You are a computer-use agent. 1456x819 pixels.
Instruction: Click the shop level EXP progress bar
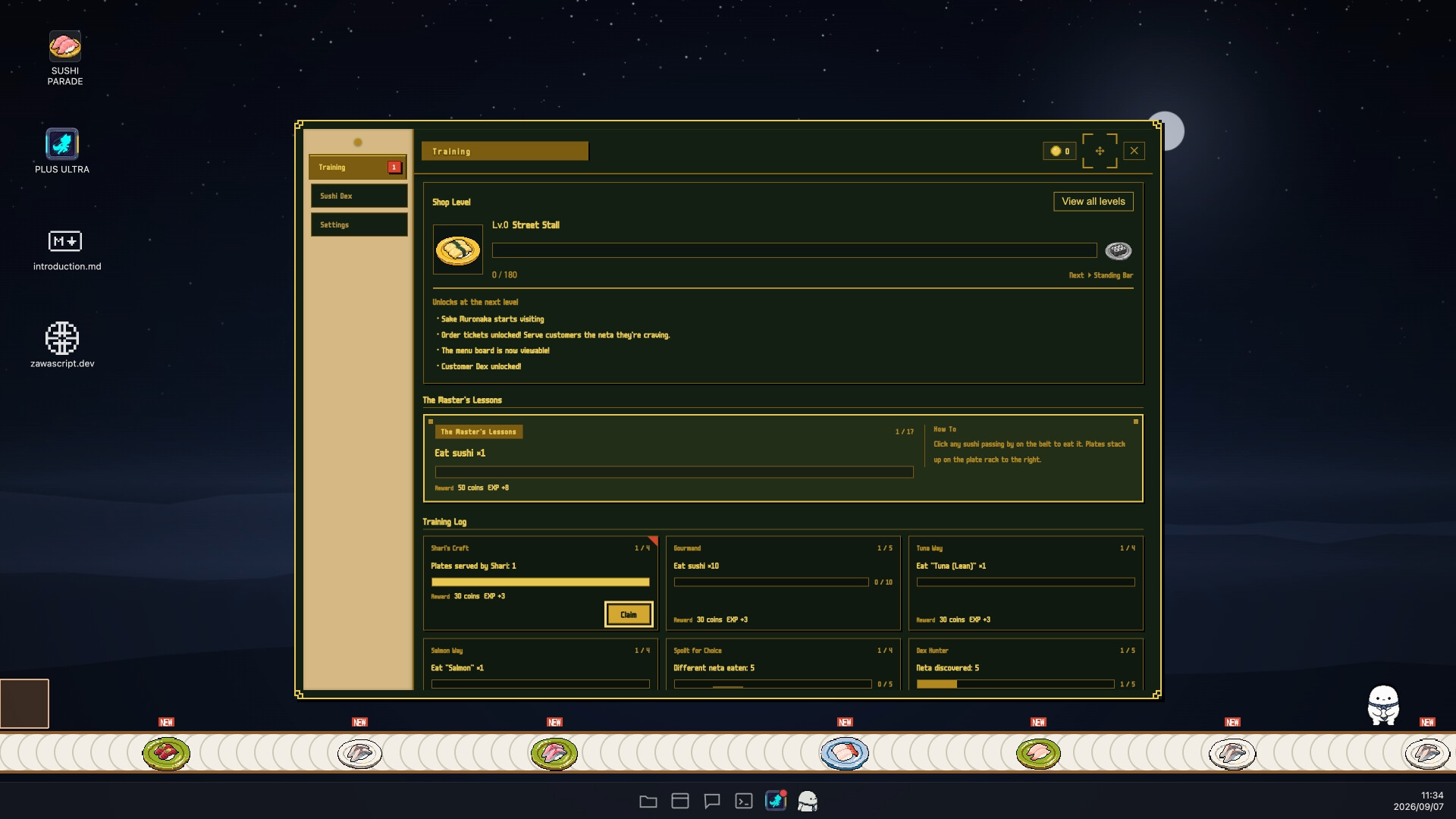point(794,250)
